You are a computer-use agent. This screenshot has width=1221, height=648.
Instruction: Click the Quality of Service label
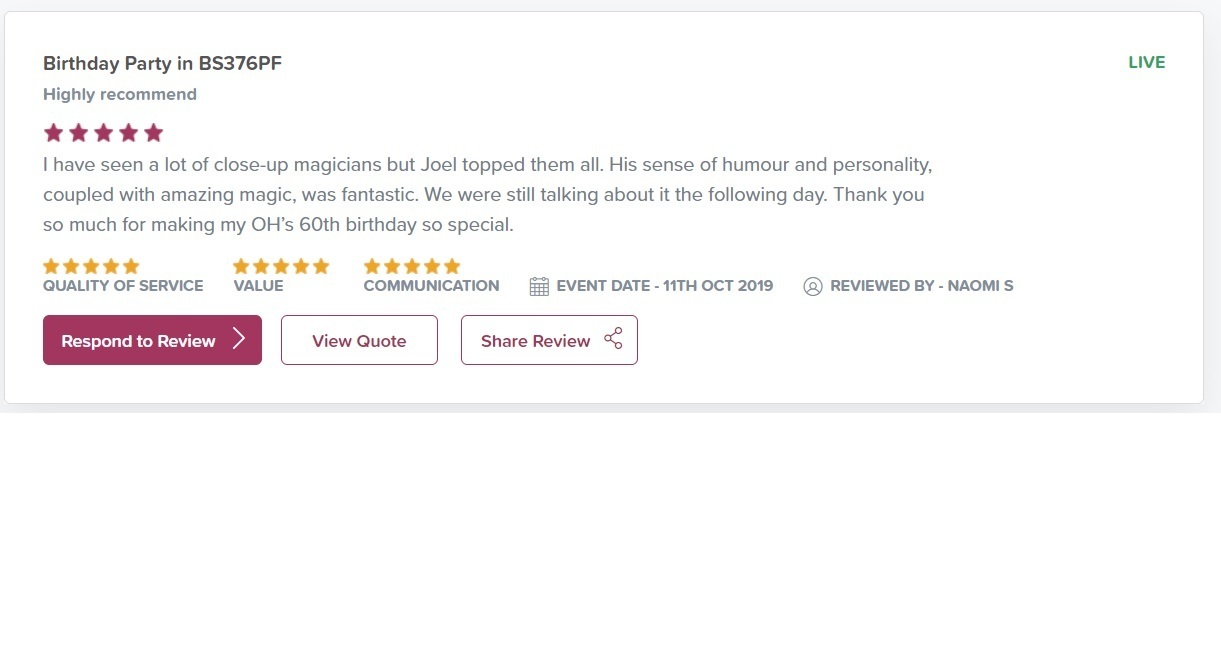[123, 286]
